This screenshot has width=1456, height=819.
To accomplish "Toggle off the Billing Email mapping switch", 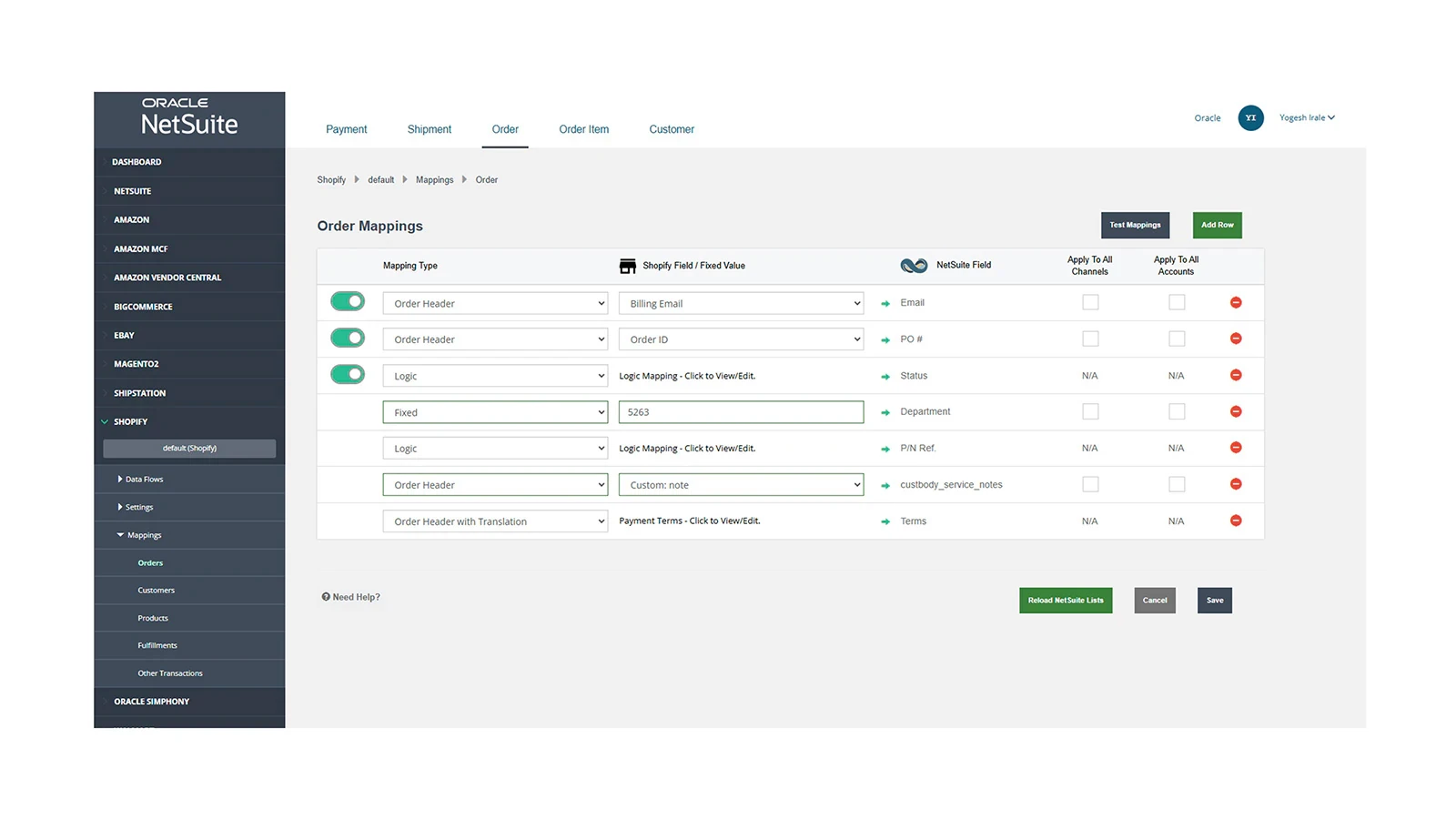I will [x=348, y=301].
